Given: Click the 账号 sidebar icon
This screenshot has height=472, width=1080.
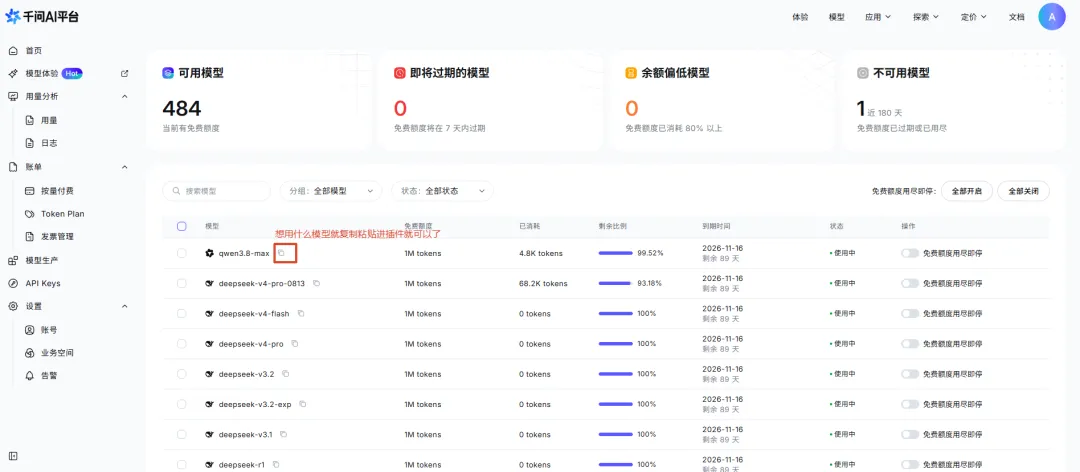Looking at the screenshot, I should pos(30,330).
